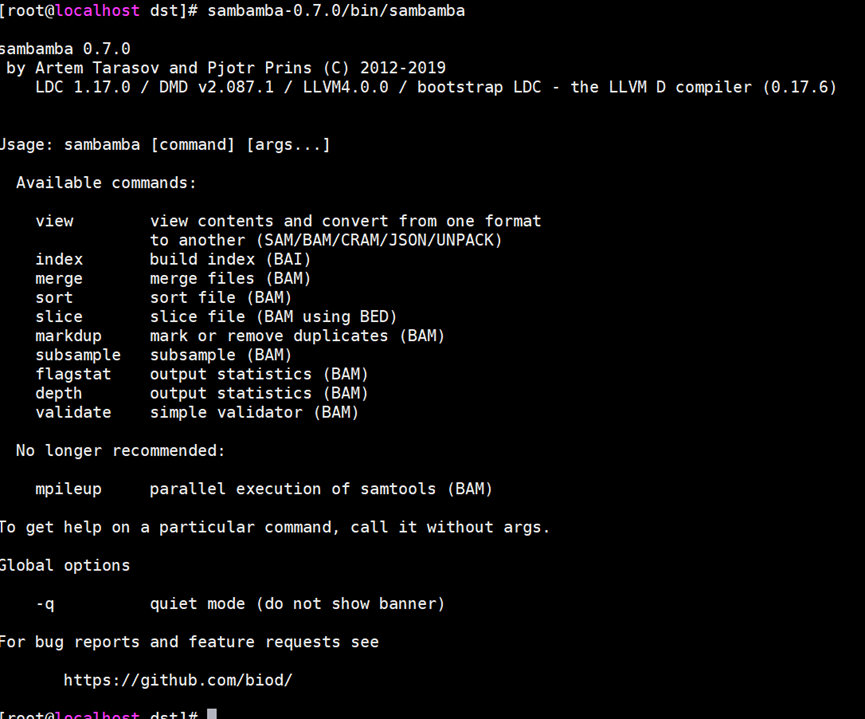Click the 'index' command in the list

[x=59, y=259]
